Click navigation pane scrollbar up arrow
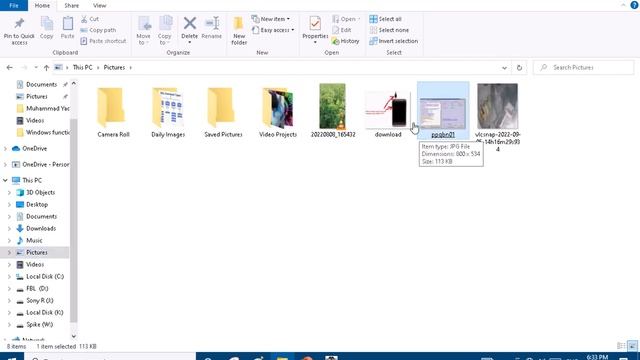Screen dimensions: 640x360 coord(73,83)
